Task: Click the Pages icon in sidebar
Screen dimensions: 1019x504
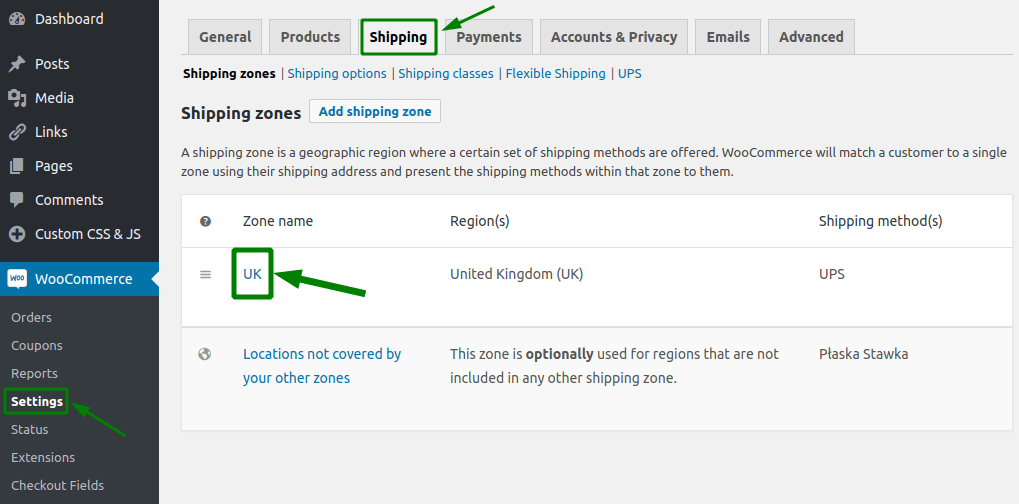Action: 17,166
